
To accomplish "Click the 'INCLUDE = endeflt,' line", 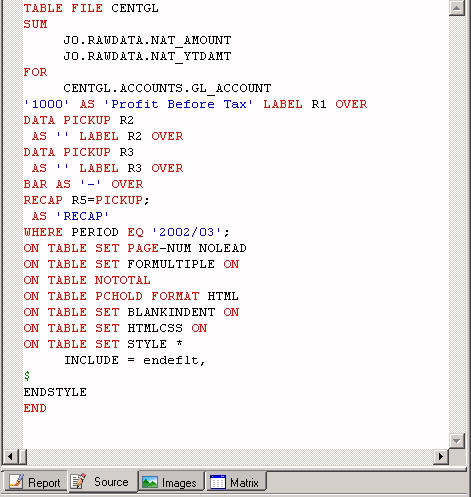I will 135,360.
